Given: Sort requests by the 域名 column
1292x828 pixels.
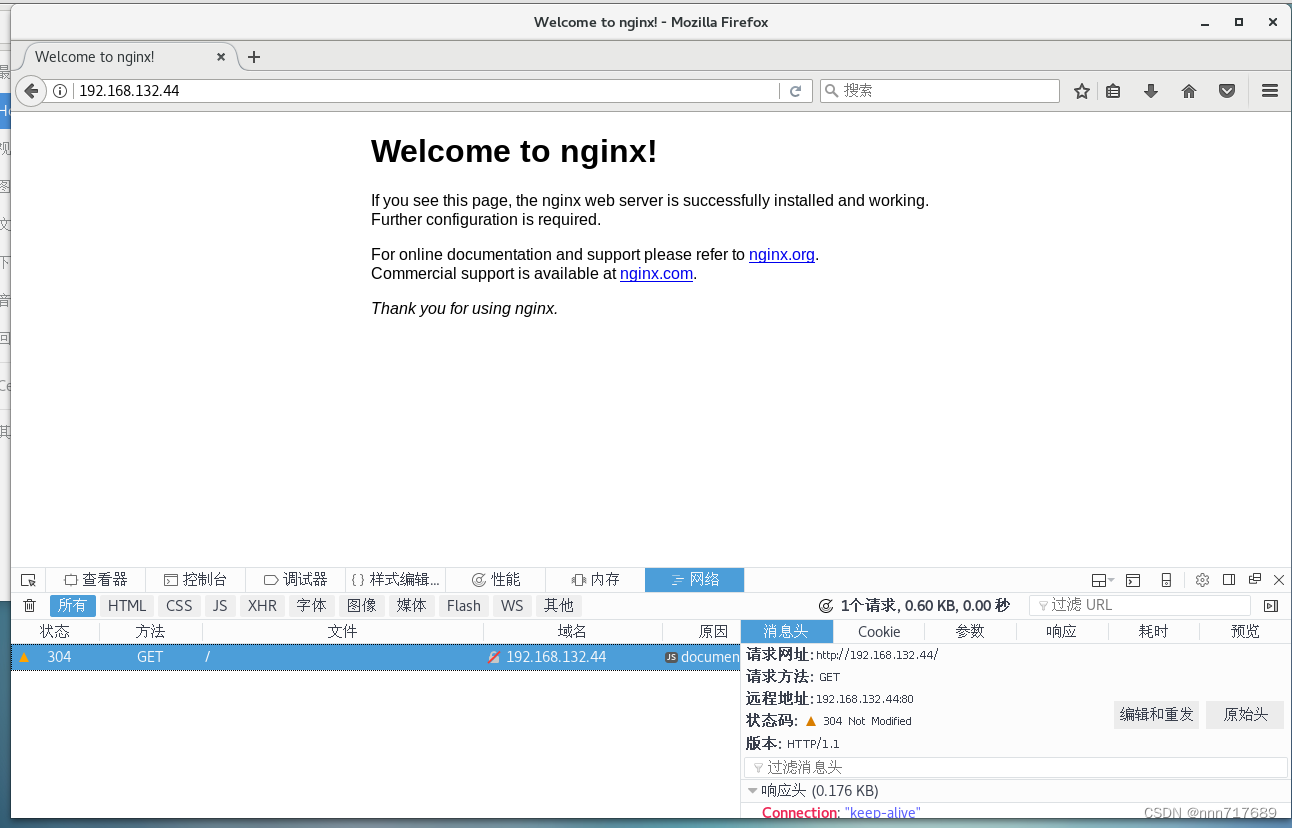Looking at the screenshot, I should (572, 632).
